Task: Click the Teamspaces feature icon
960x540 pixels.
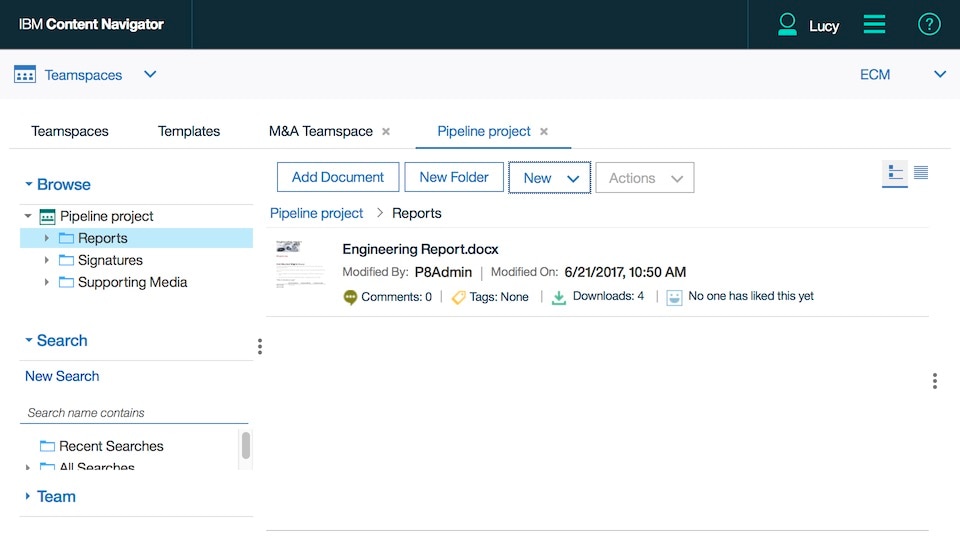Action: 25,75
